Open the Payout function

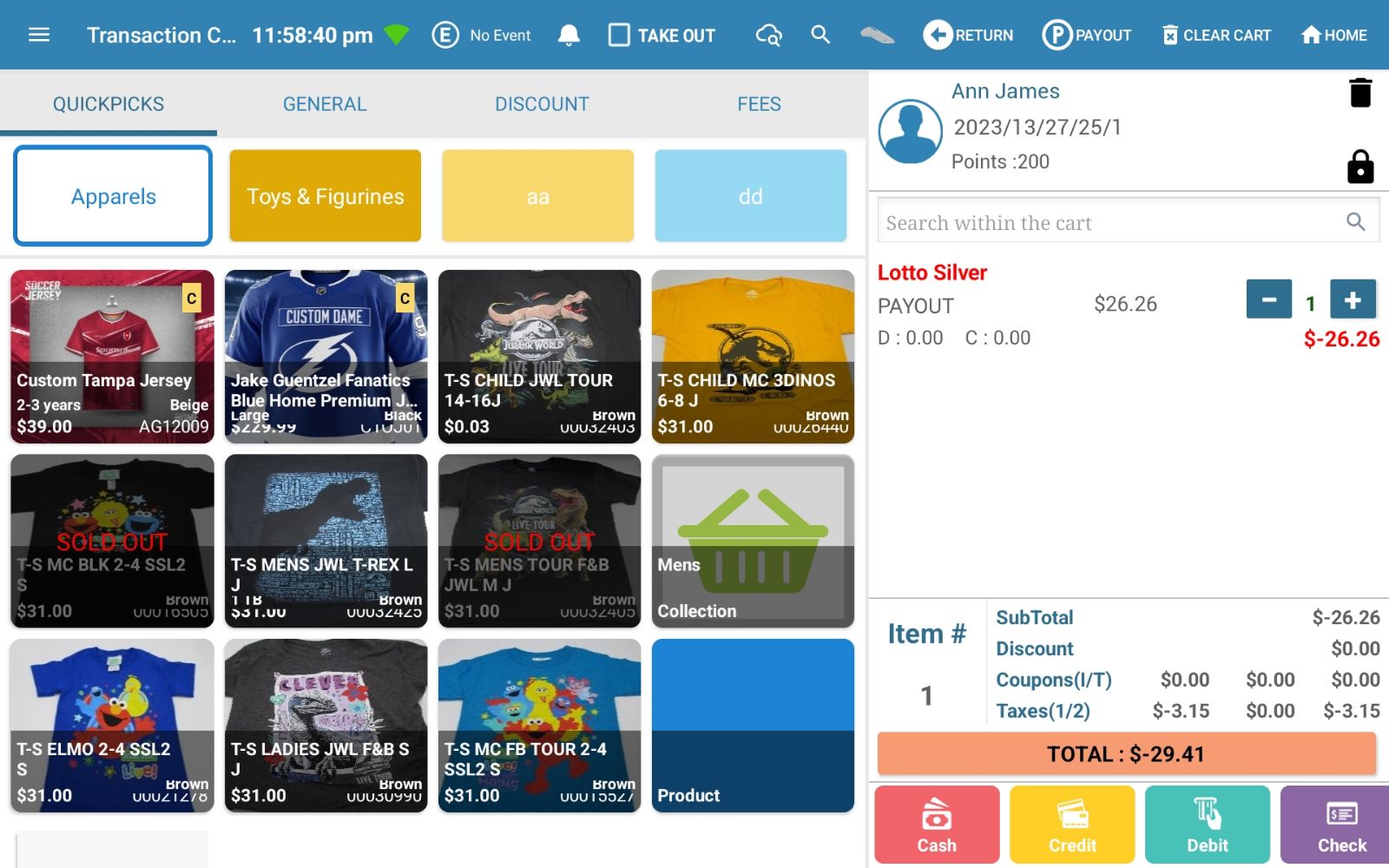pyautogui.click(x=1087, y=35)
